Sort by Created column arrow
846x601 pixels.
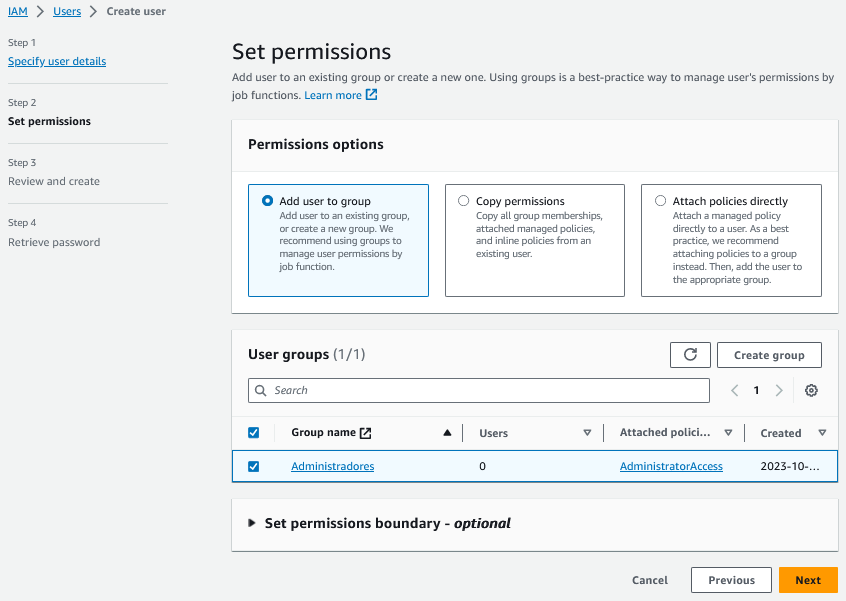point(822,433)
